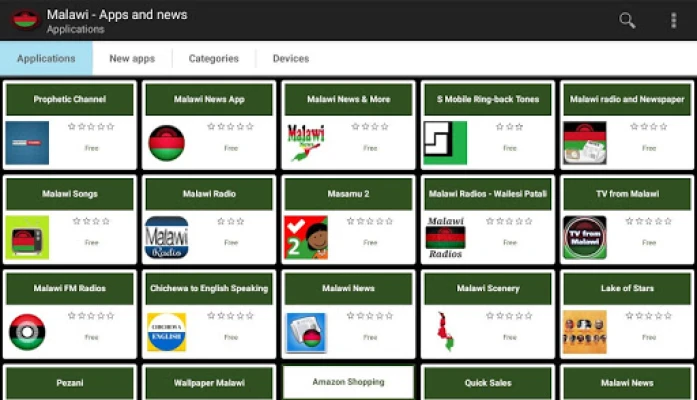This screenshot has width=697, height=400.
Task: Open the Malawi FM Radios disc icon
Action: 27,332
